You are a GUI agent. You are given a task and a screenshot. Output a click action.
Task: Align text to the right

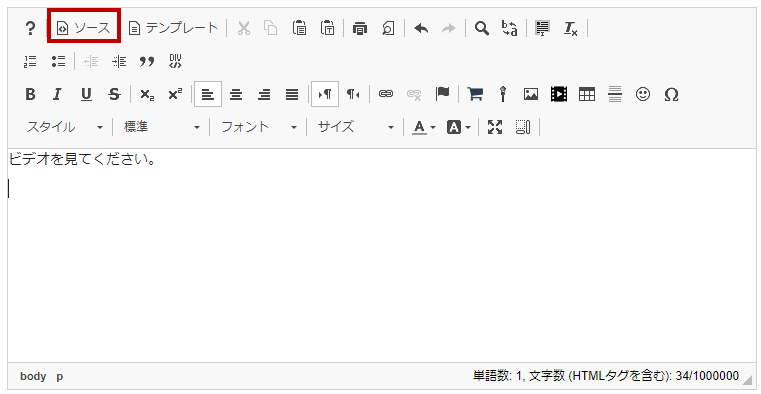tap(264, 94)
